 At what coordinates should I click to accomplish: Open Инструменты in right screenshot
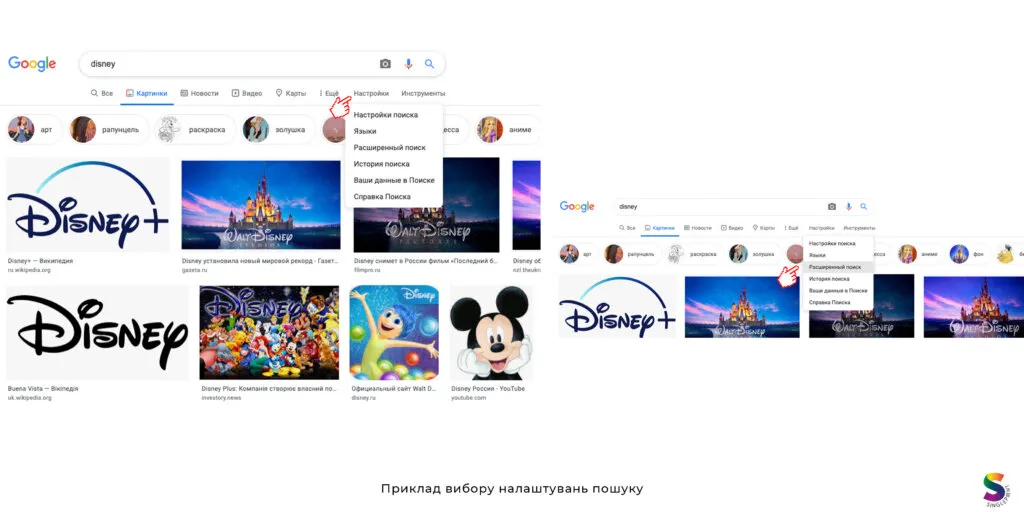859,228
